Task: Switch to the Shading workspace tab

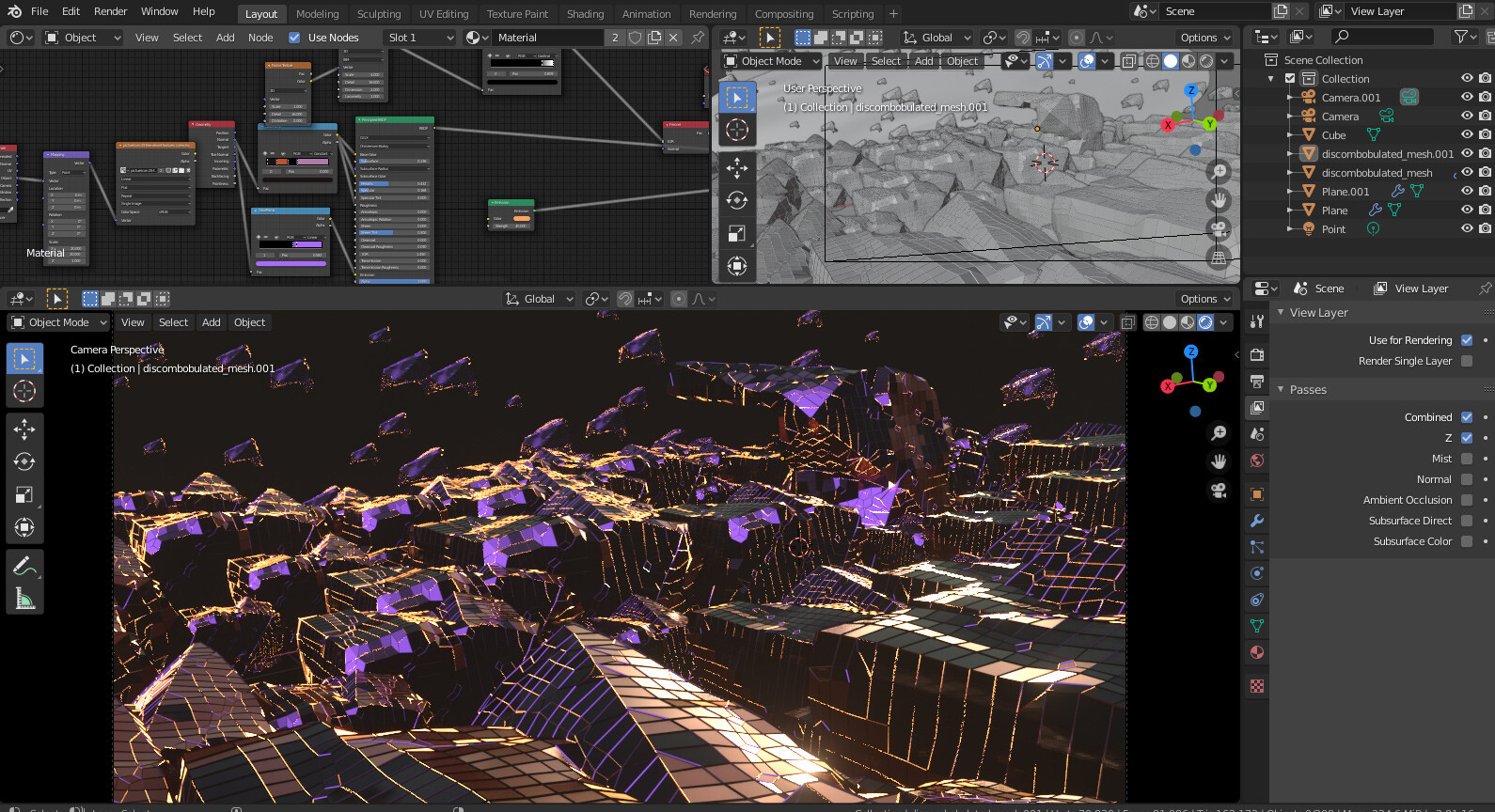Action: 585,14
